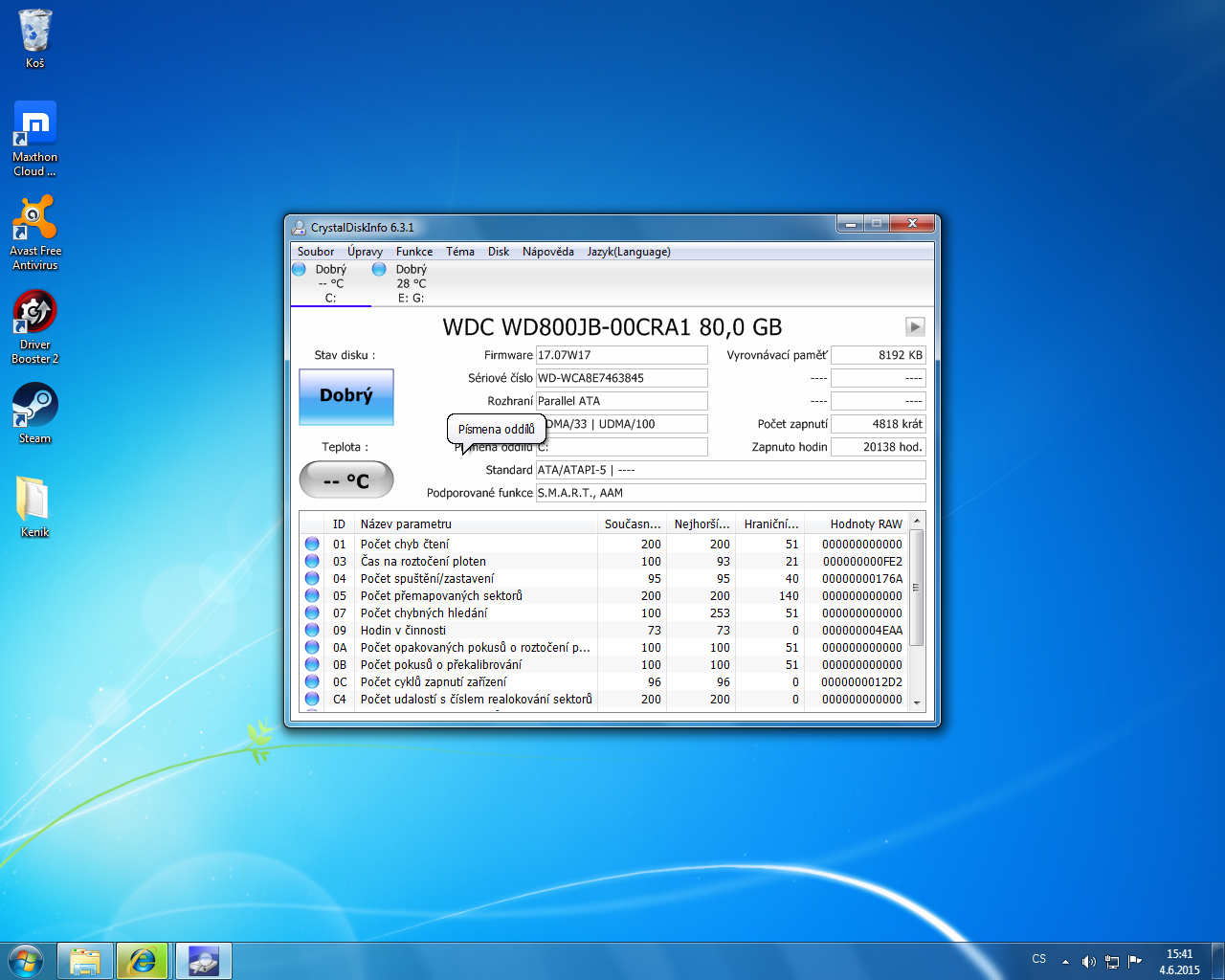Click the Dobrý health status button
The height and width of the screenshot is (980, 1225).
pos(346,396)
